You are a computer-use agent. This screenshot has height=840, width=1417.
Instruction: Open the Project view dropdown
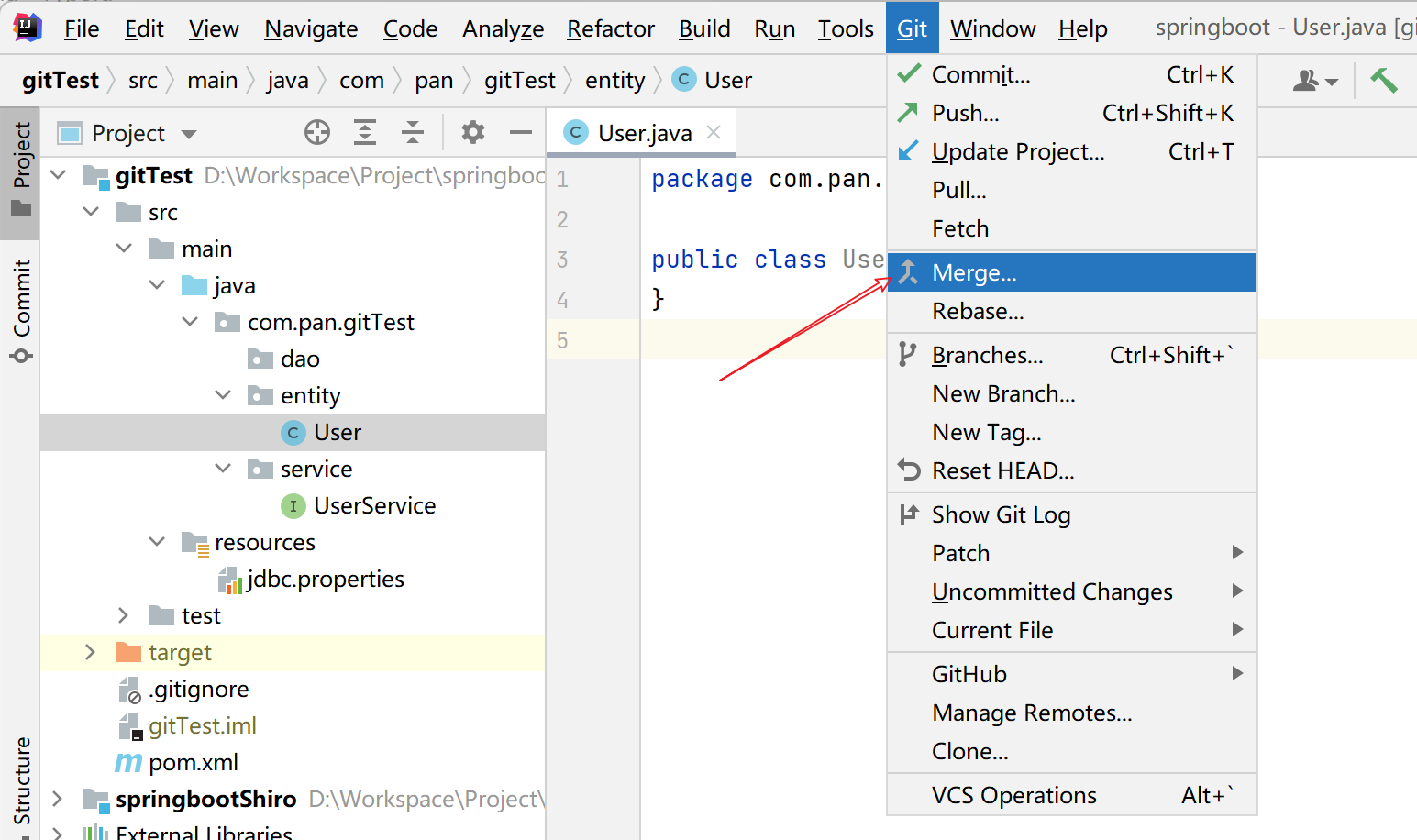[x=189, y=134]
